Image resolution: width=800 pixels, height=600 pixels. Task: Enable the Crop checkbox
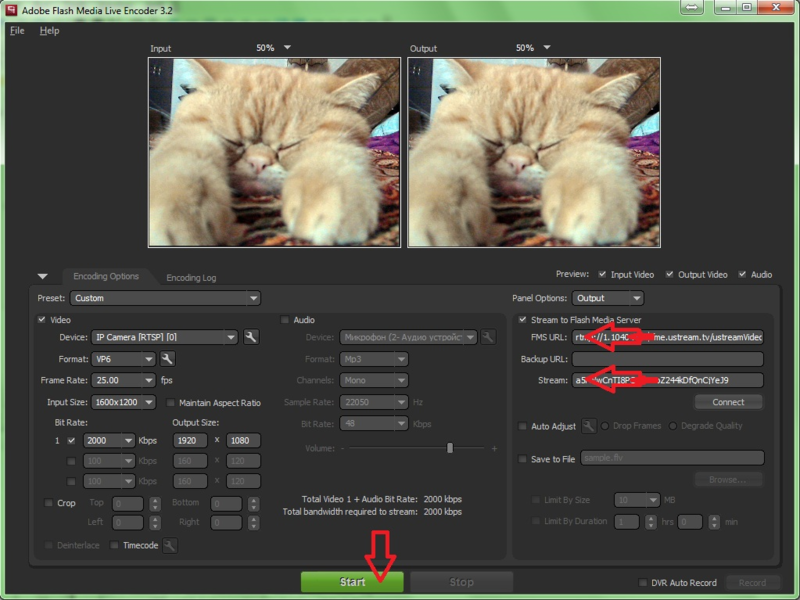[48, 503]
